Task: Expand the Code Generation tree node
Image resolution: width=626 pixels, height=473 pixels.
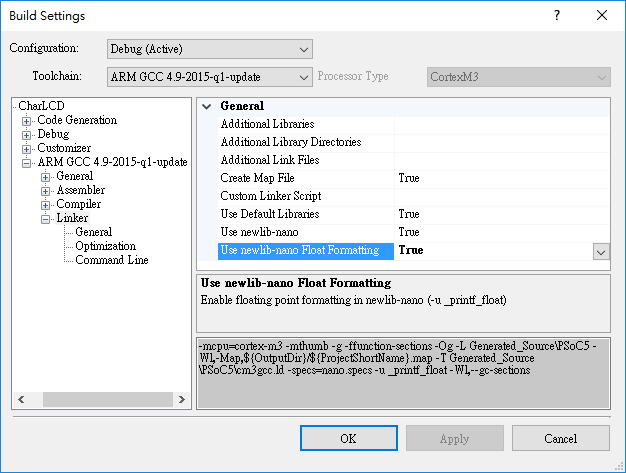Action: pyautogui.click(x=27, y=121)
